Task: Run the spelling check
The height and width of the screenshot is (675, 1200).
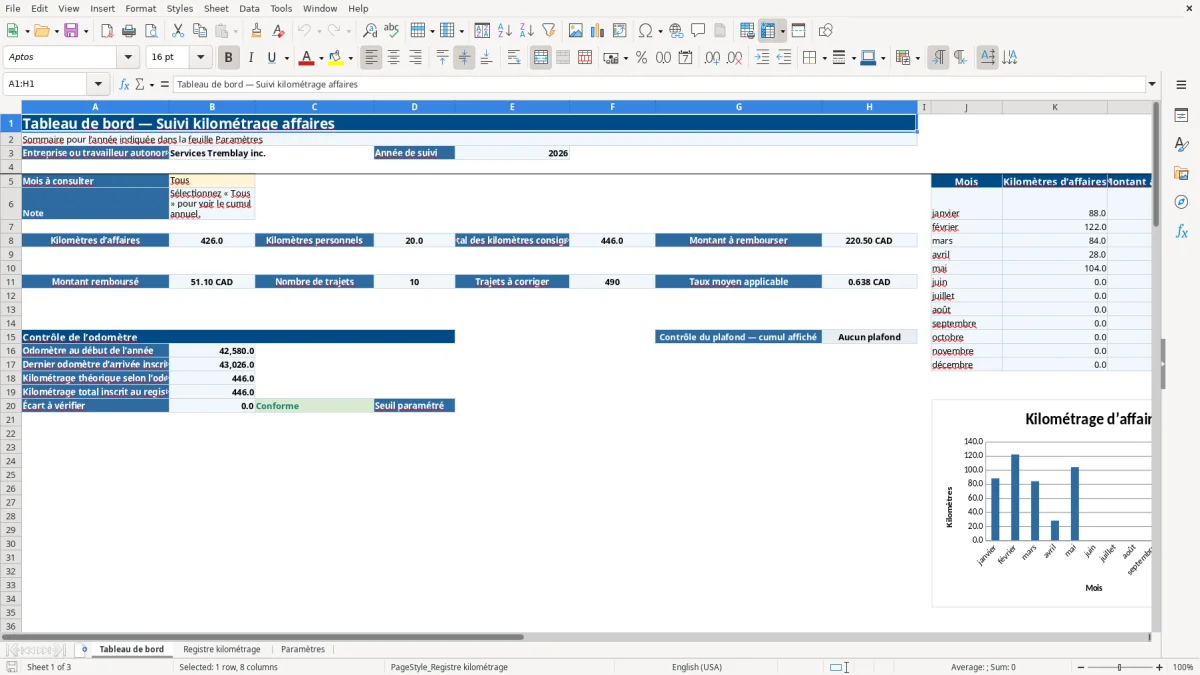Action: [x=392, y=31]
